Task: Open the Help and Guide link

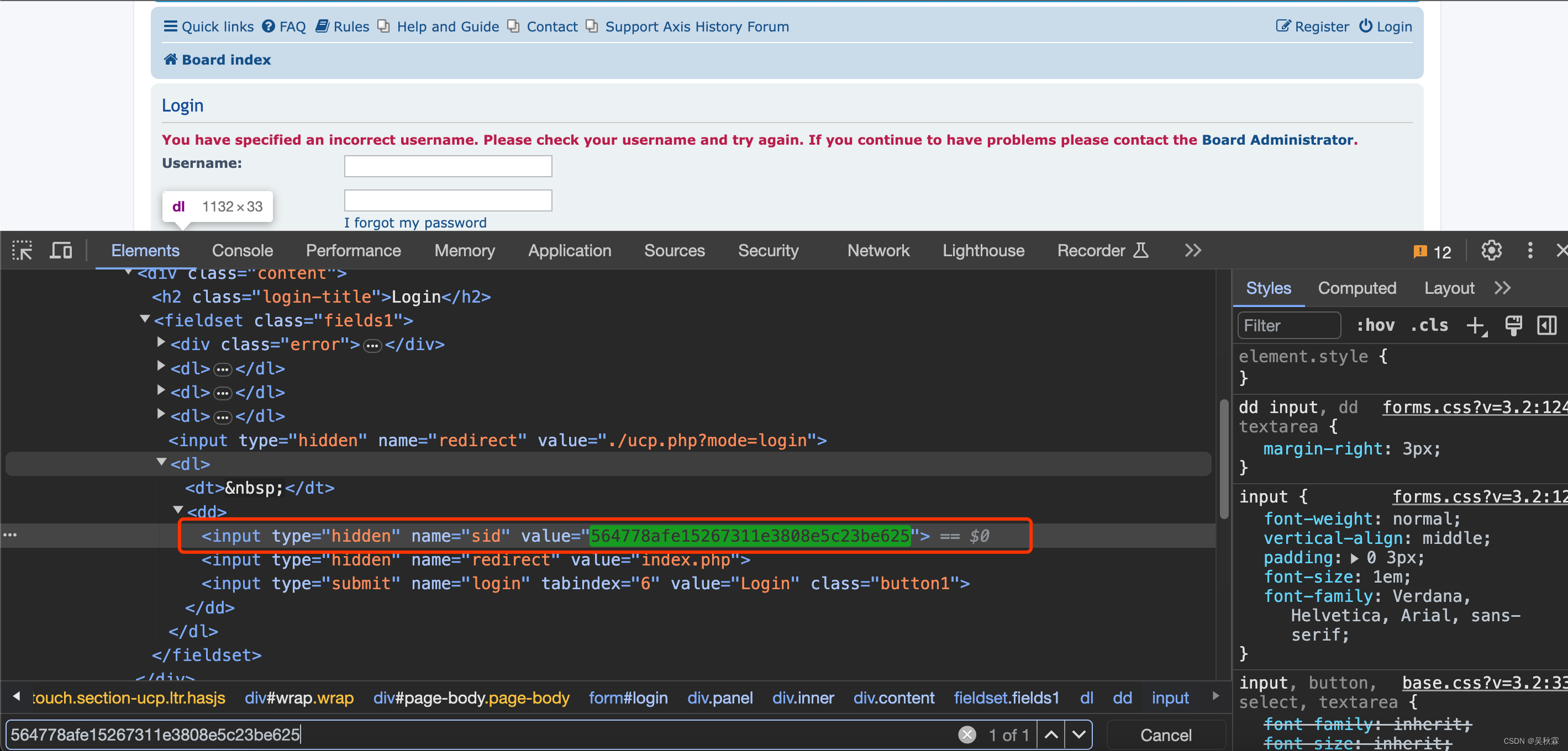Action: pos(448,26)
